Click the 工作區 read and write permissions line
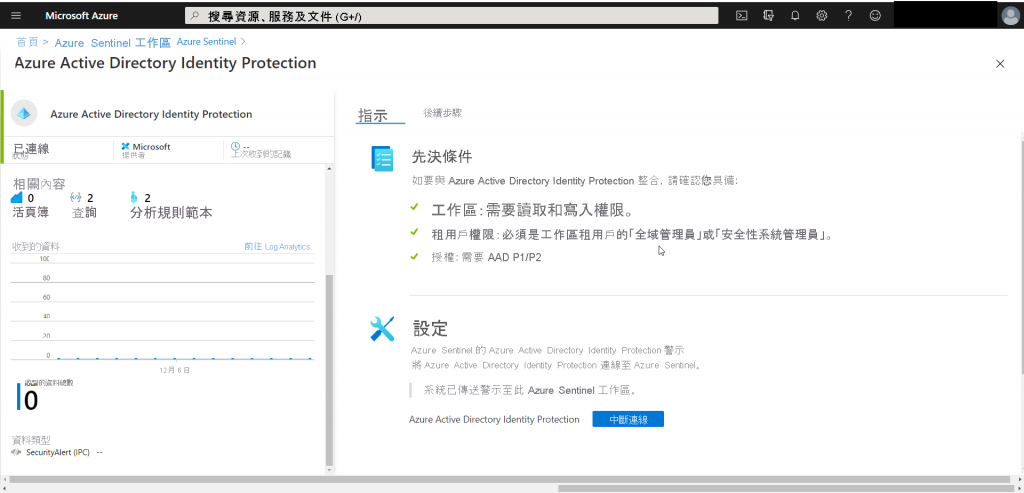The width and height of the screenshot is (1024, 493). [532, 210]
